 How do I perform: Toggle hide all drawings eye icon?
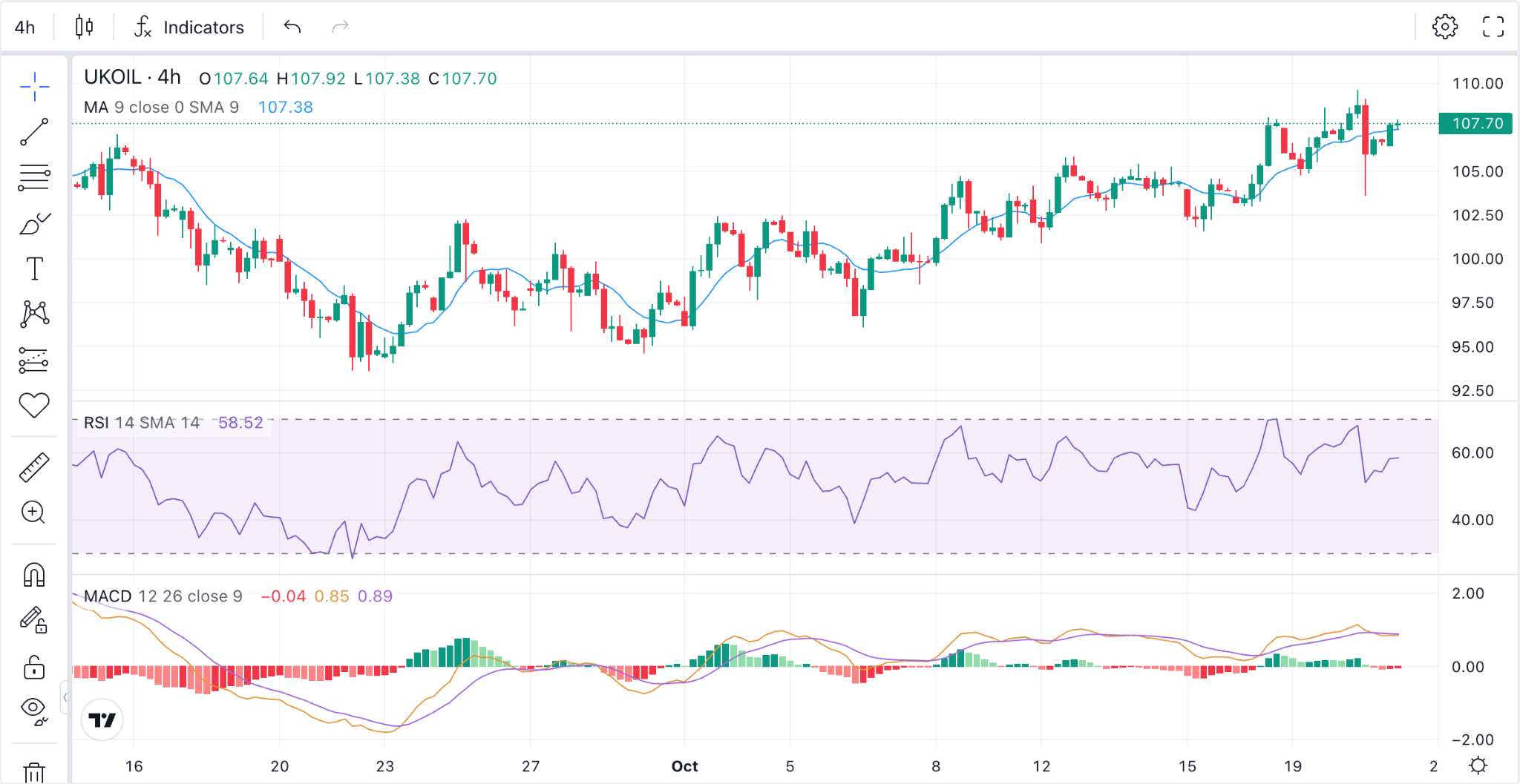click(34, 710)
